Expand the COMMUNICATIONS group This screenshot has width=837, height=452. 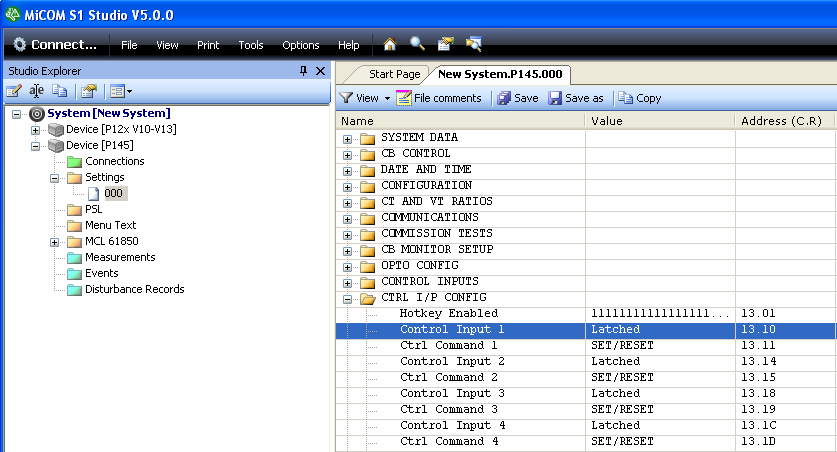348,219
